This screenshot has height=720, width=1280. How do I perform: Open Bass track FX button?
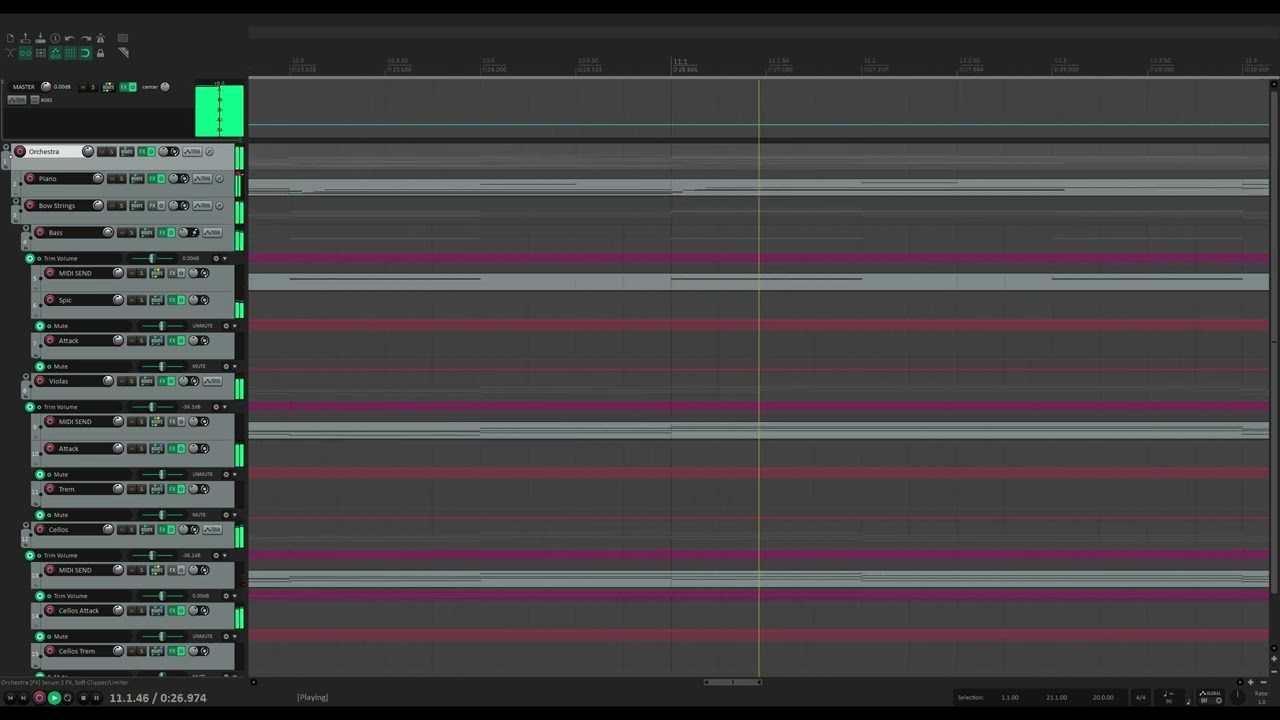pyautogui.click(x=162, y=233)
